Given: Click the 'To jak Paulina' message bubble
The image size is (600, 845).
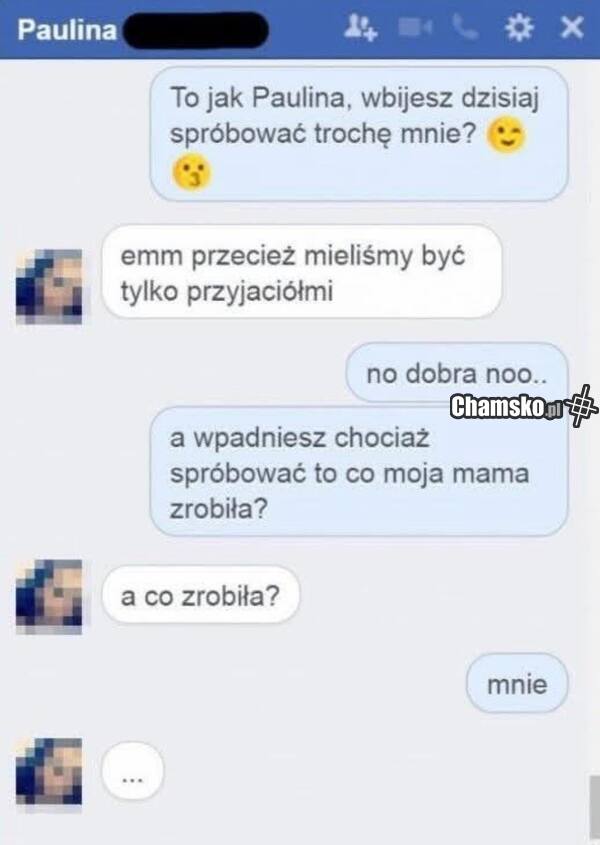Looking at the screenshot, I should pos(359,134).
